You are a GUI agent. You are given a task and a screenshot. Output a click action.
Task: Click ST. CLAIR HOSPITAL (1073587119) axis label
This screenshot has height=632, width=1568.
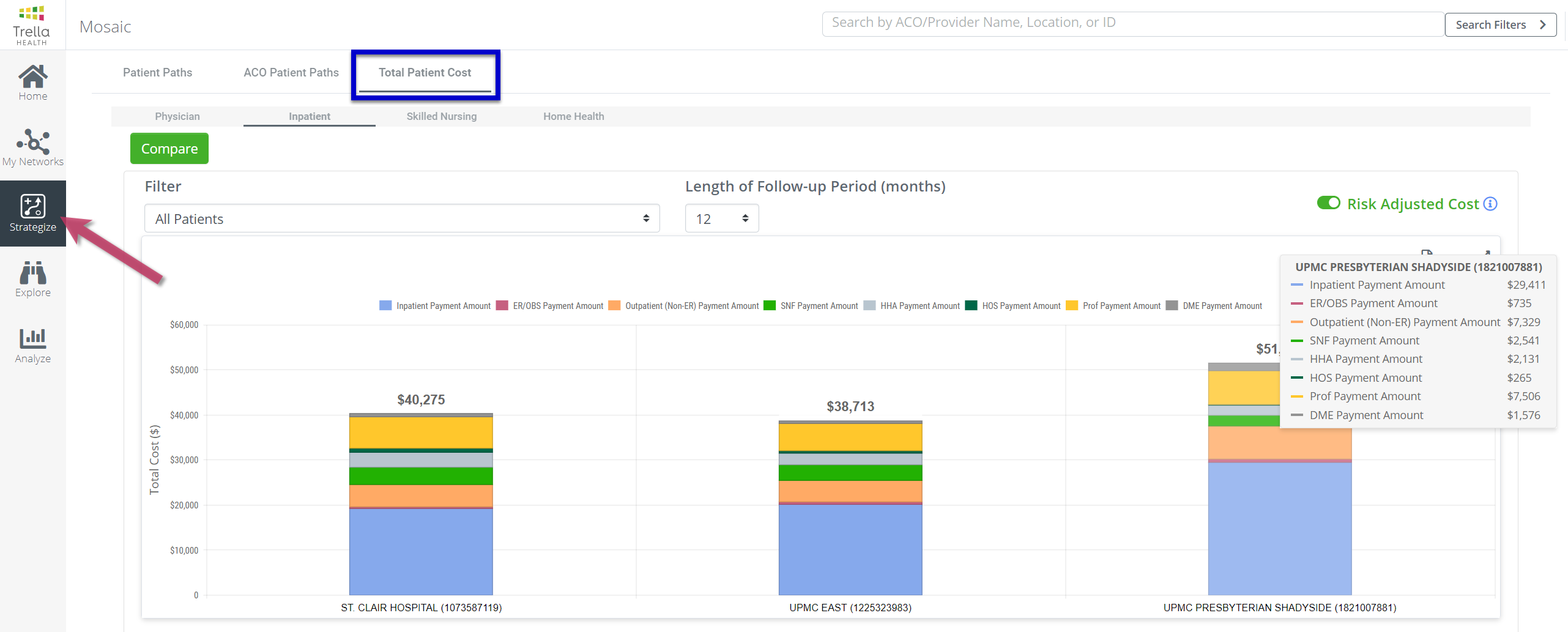[421, 608]
